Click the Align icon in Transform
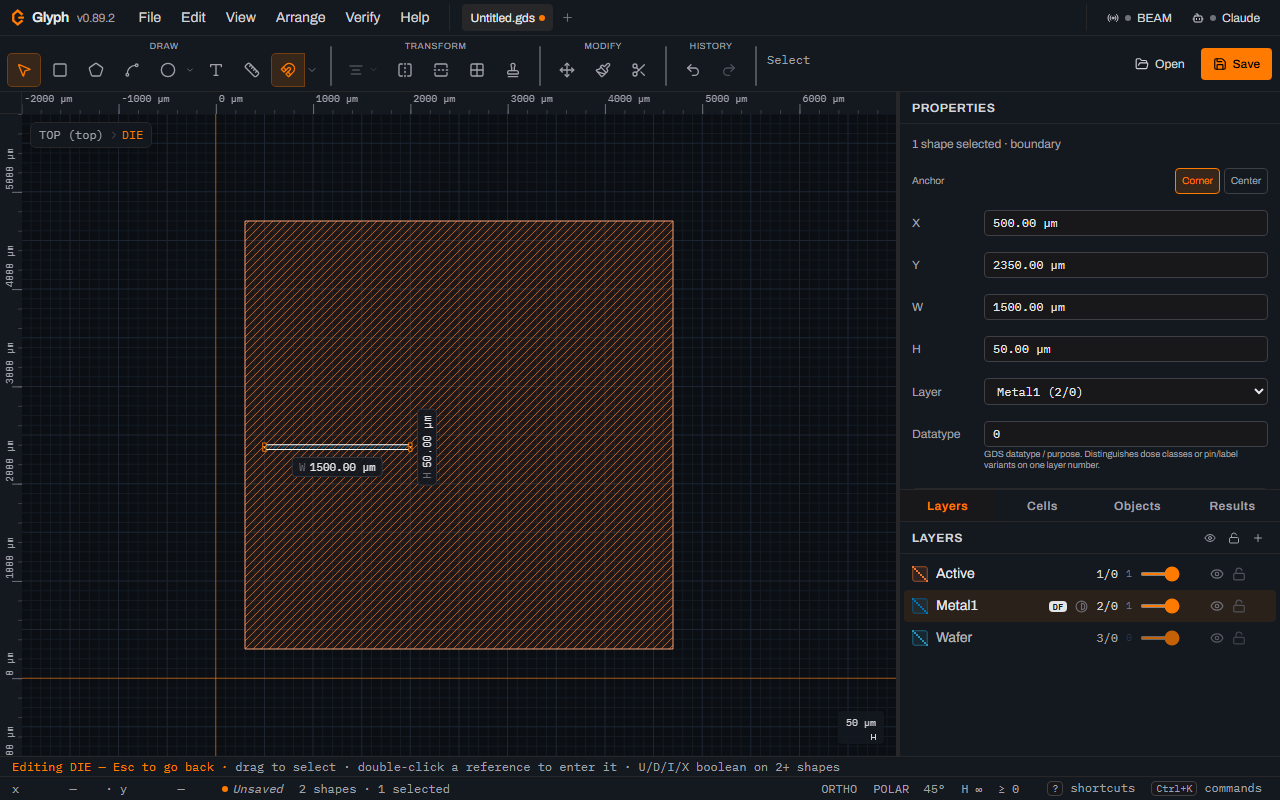Screen dimensions: 1280x800 pos(355,70)
